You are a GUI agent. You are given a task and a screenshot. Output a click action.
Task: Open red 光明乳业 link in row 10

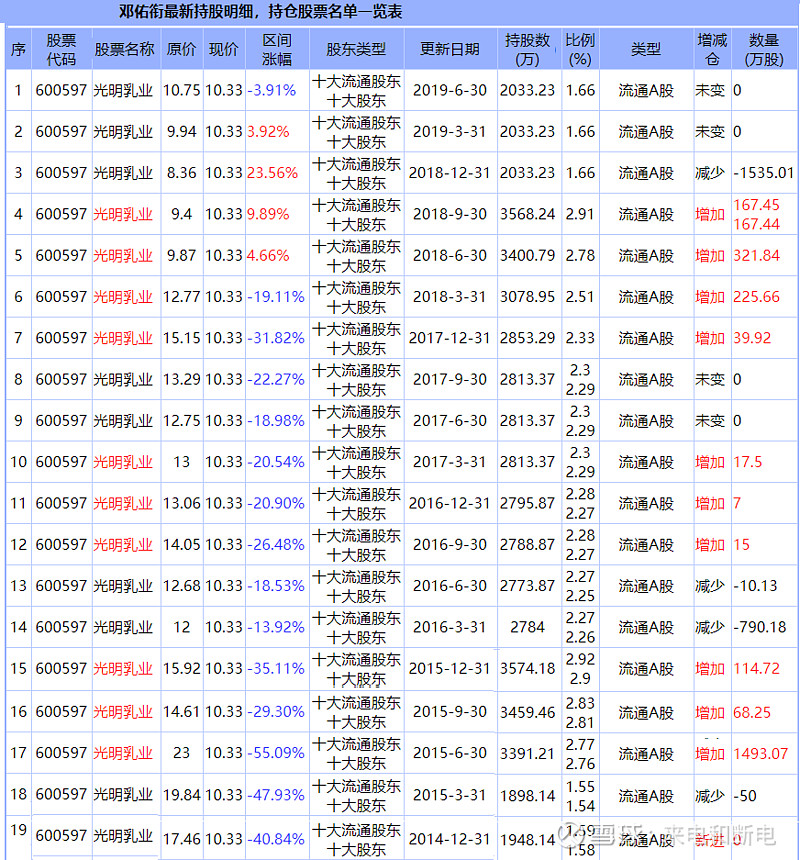coord(123,462)
